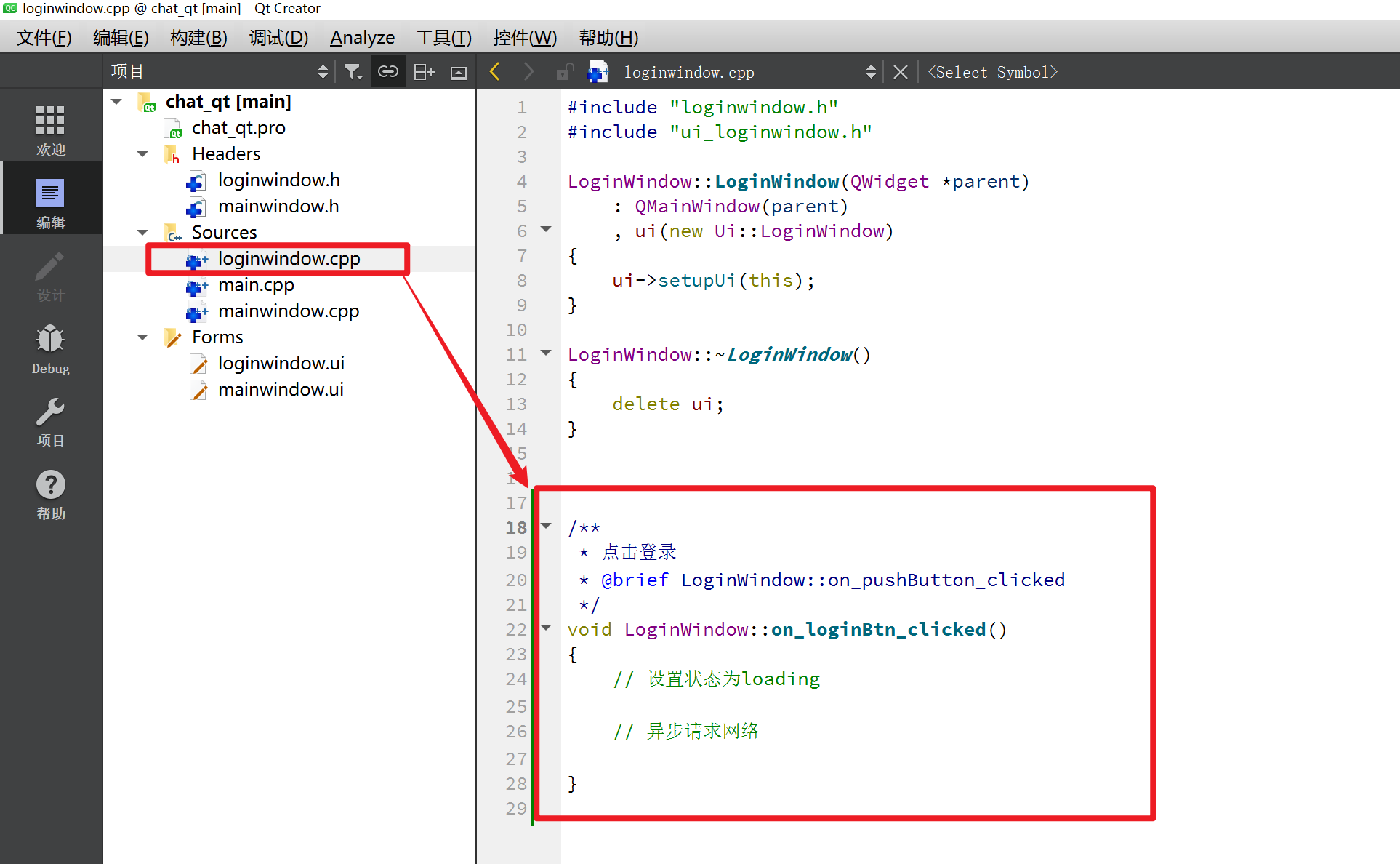1400x864 pixels.
Task: Collapse the Sources folder
Action: (142, 233)
